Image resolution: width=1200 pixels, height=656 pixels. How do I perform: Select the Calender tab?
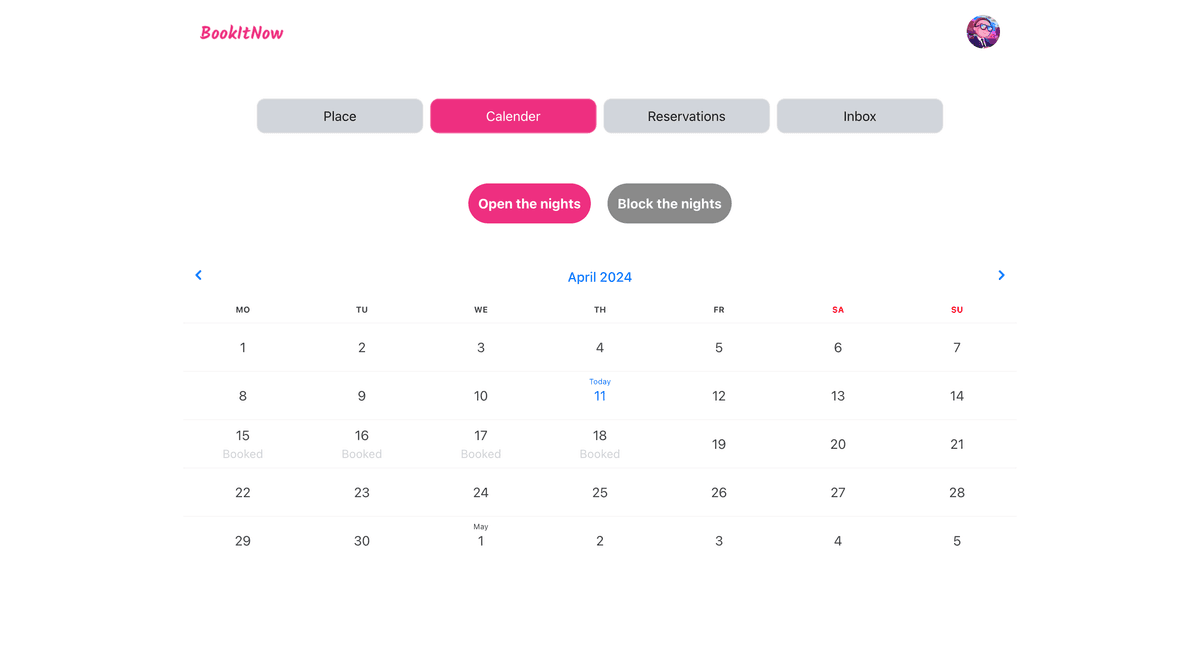(x=513, y=116)
